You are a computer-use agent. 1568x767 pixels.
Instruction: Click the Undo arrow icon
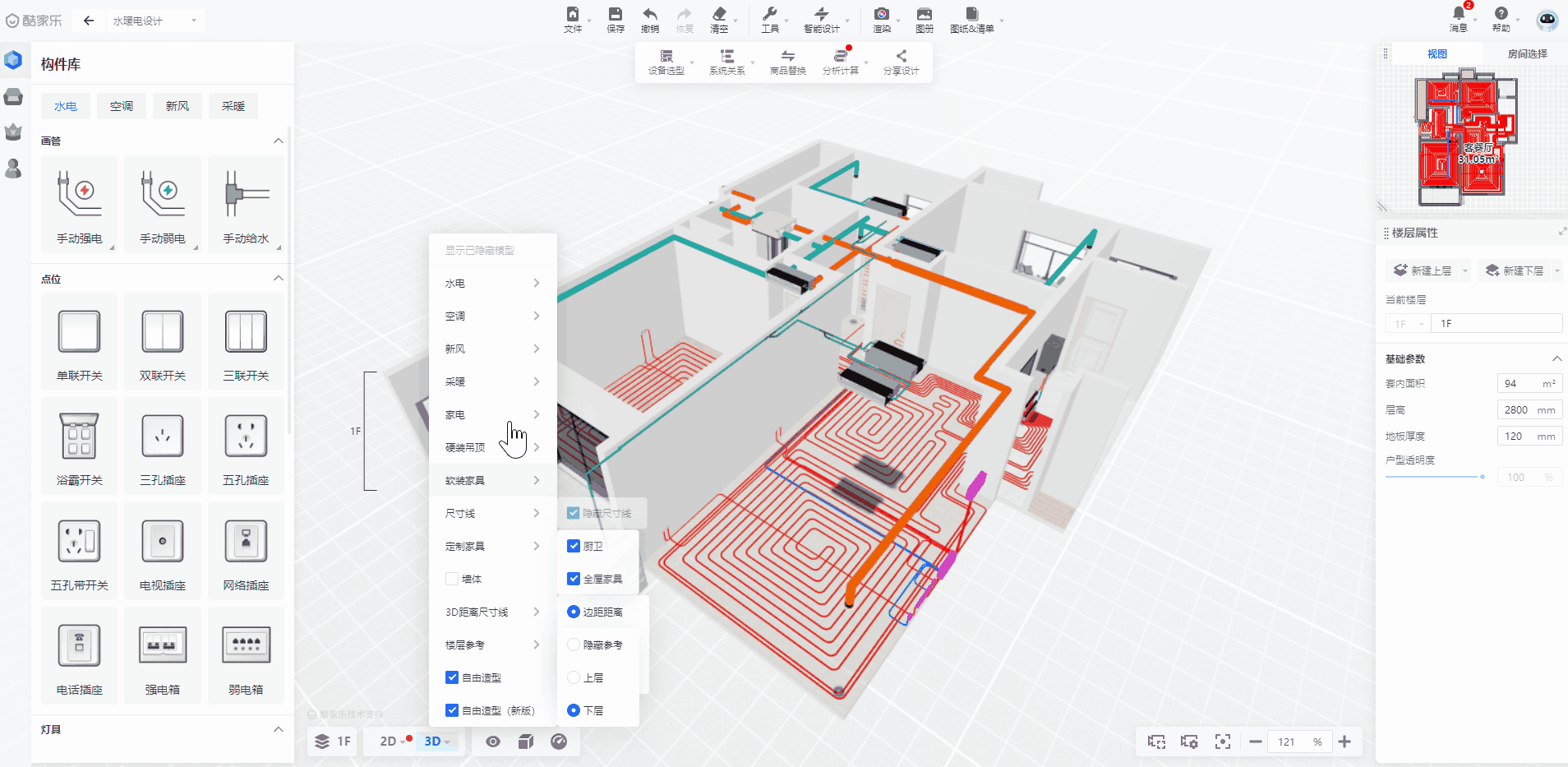tap(649, 19)
